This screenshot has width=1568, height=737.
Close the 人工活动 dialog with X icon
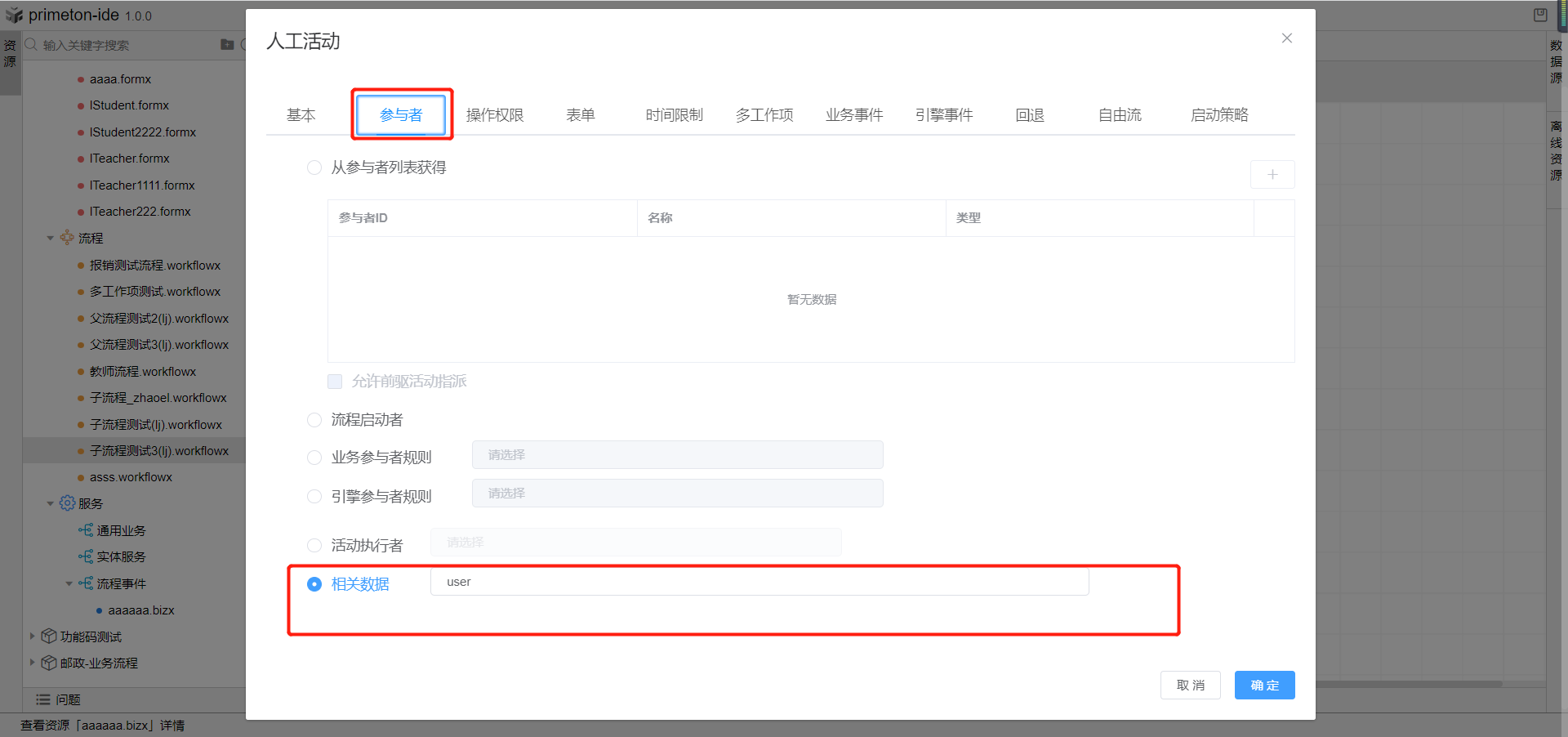[x=1286, y=38]
